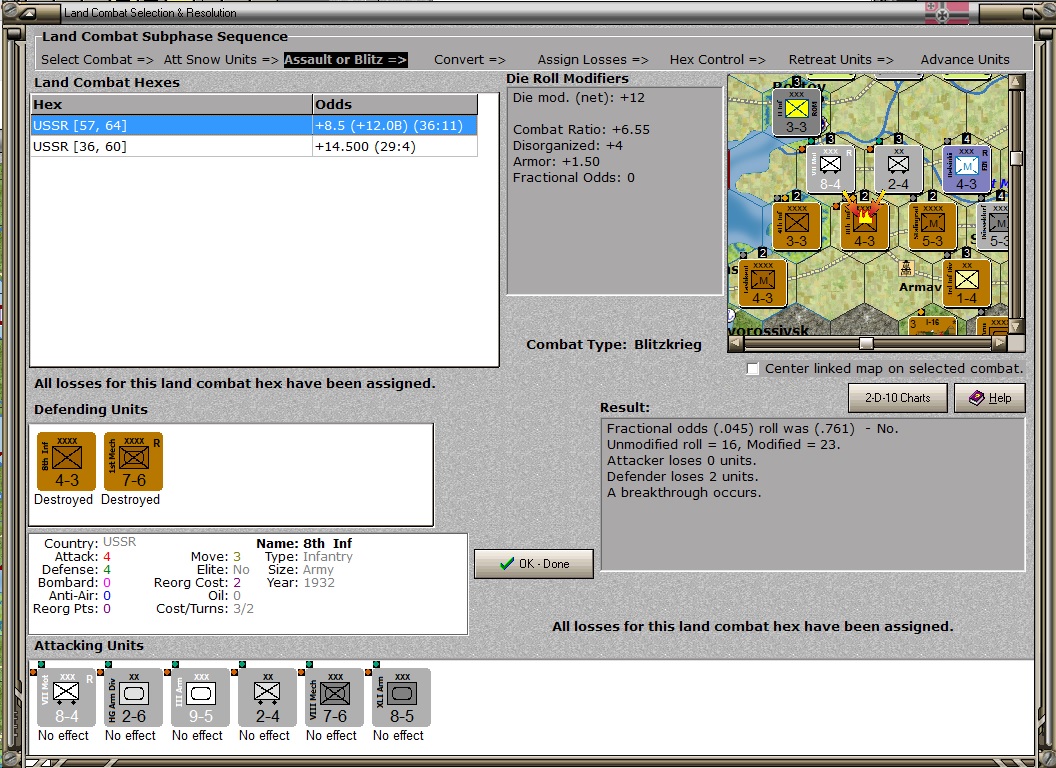Image resolution: width=1056 pixels, height=768 pixels.
Task: Select the HG Arm Div 2-6 attacker
Action: [133, 697]
